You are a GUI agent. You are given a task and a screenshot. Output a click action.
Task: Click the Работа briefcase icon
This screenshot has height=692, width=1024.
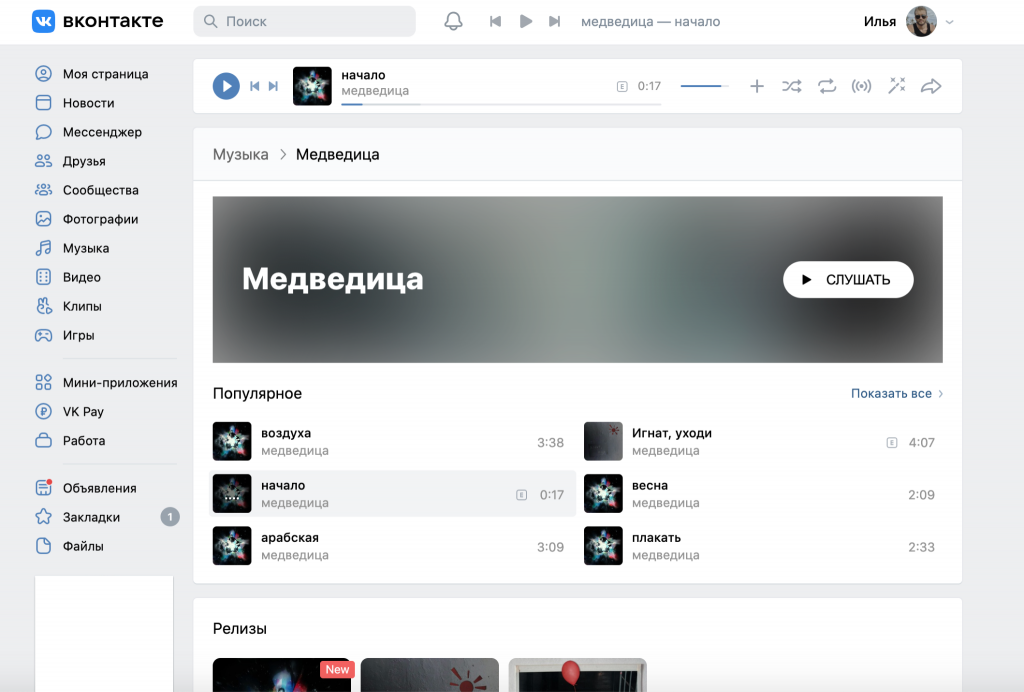[x=43, y=441]
